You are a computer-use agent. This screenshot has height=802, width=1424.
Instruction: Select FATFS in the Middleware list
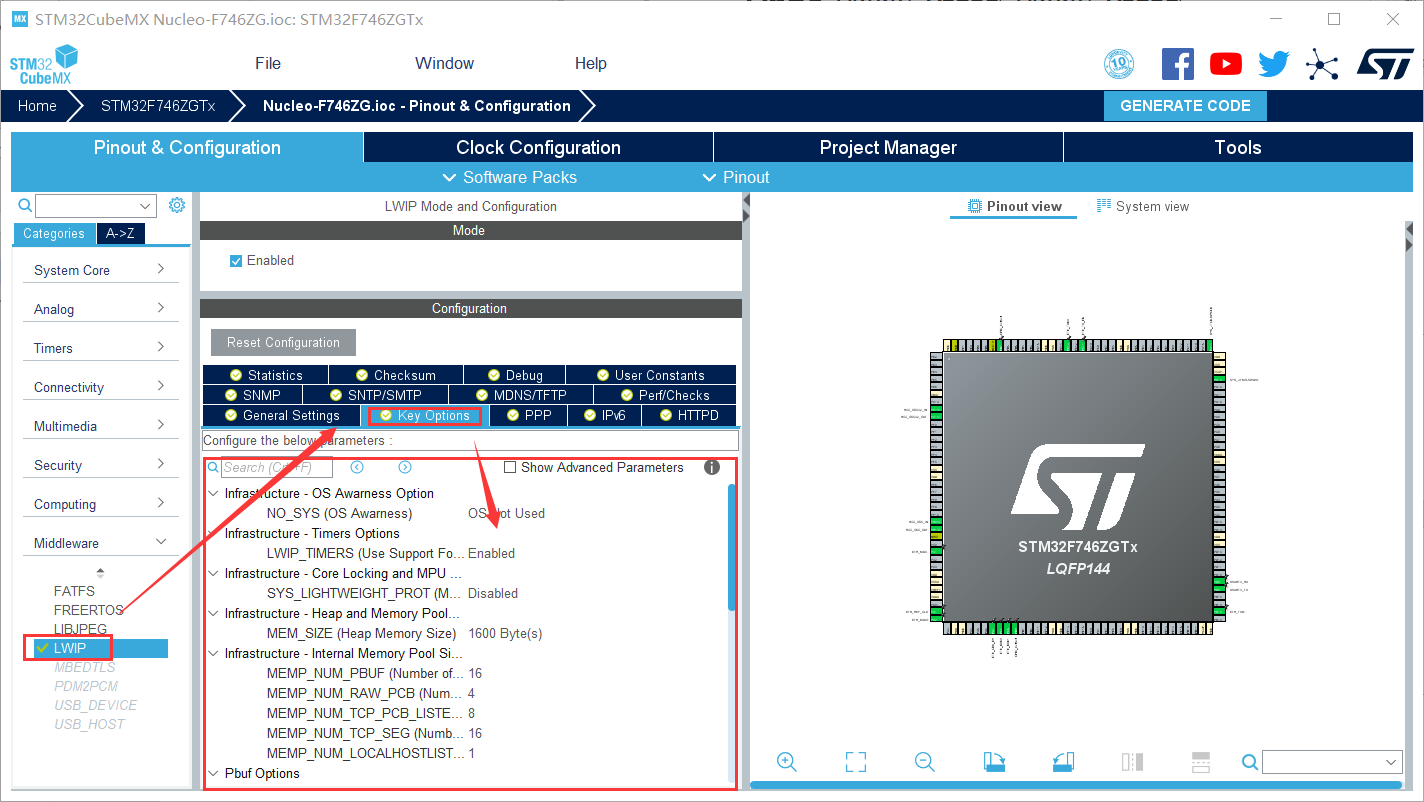[74, 591]
